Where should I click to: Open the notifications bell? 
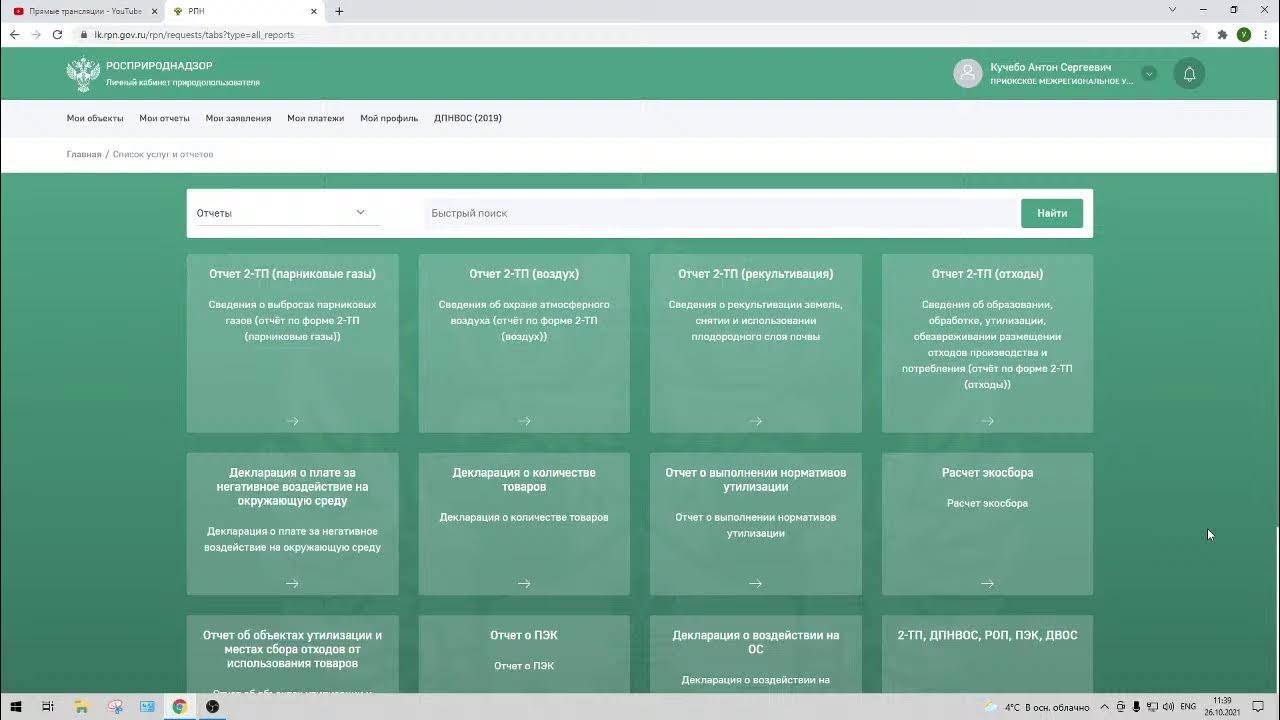pyautogui.click(x=1189, y=74)
